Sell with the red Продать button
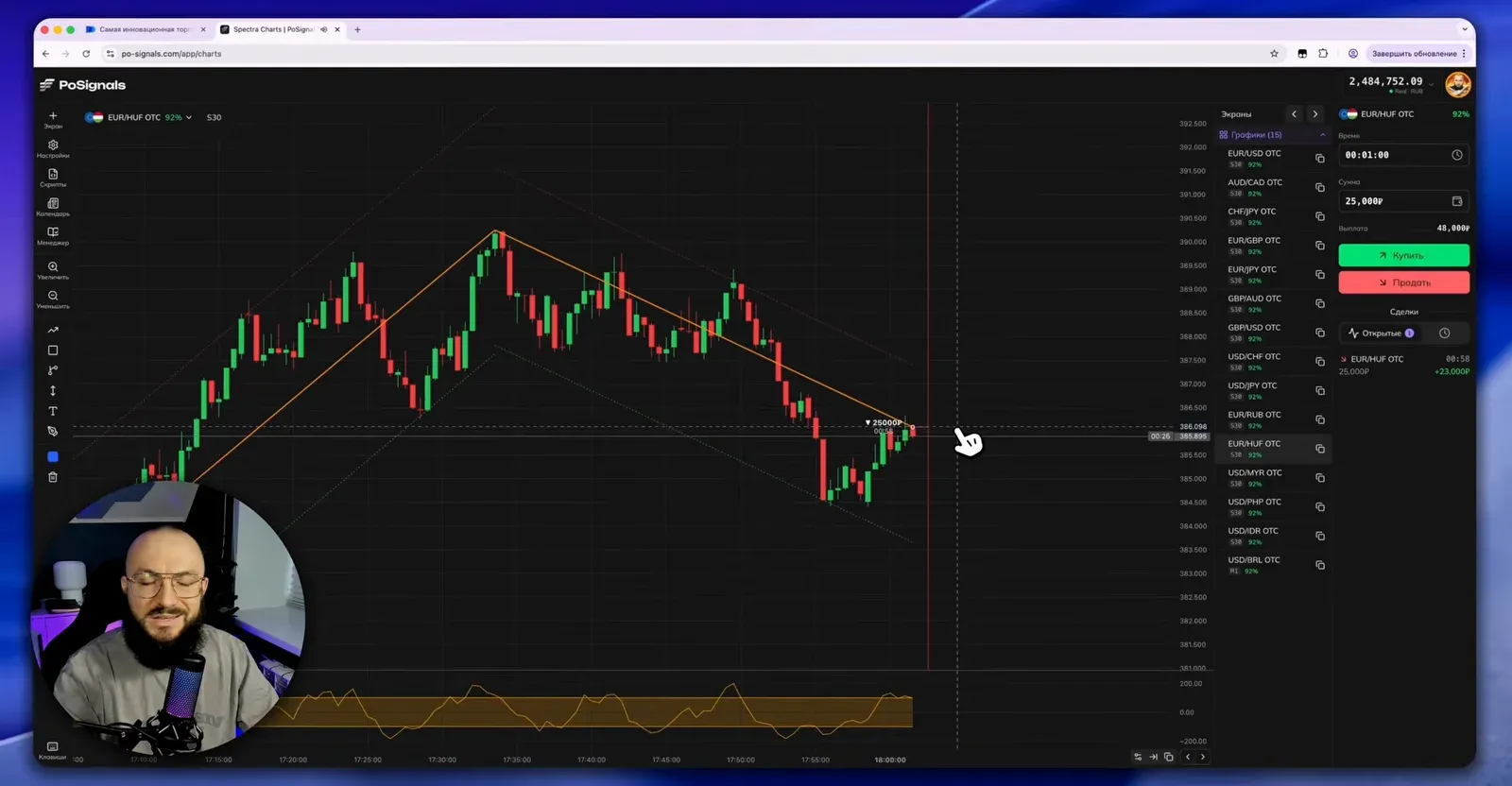The image size is (1512, 786). tap(1403, 282)
